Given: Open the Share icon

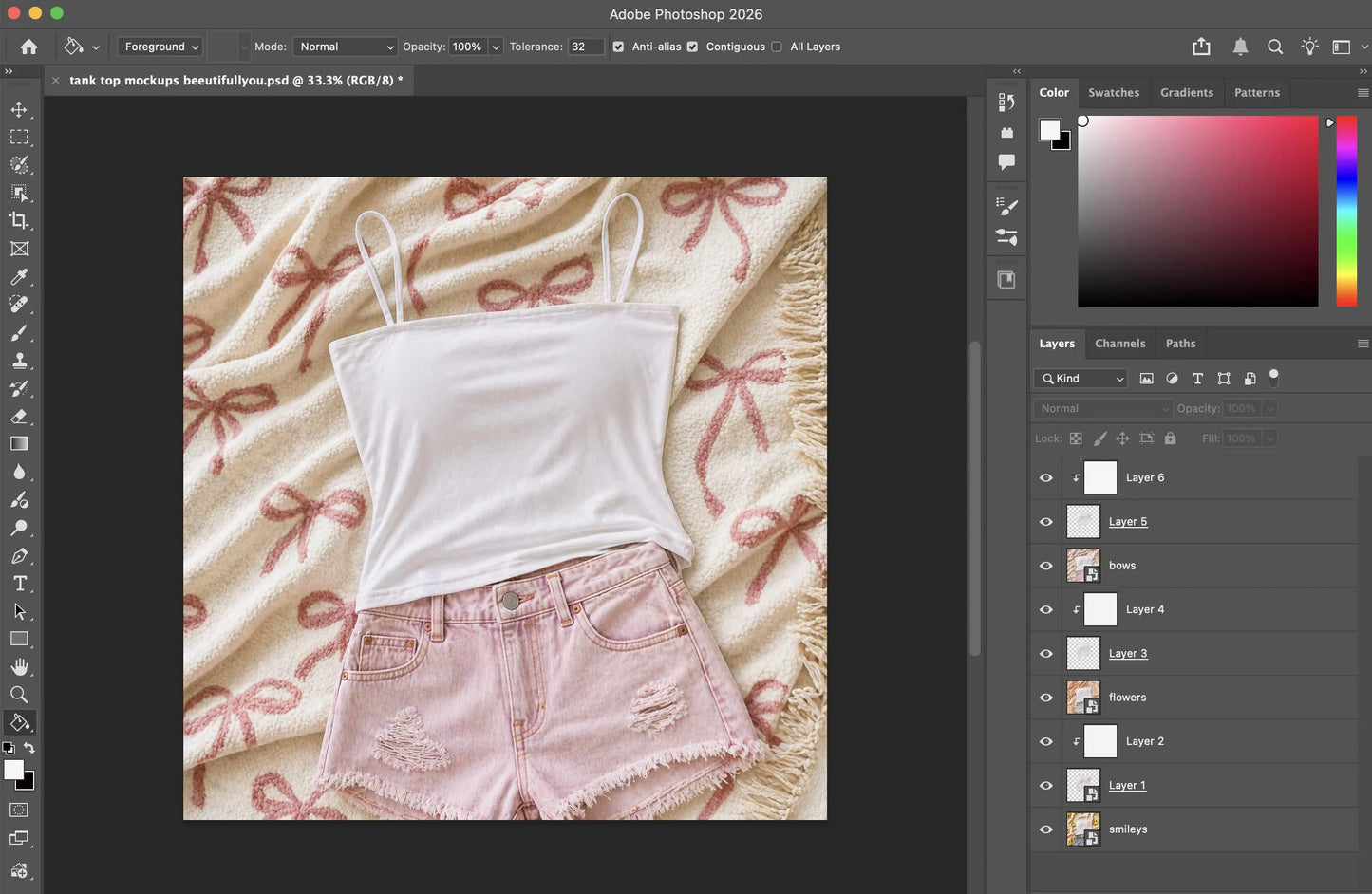Looking at the screenshot, I should 1201,47.
